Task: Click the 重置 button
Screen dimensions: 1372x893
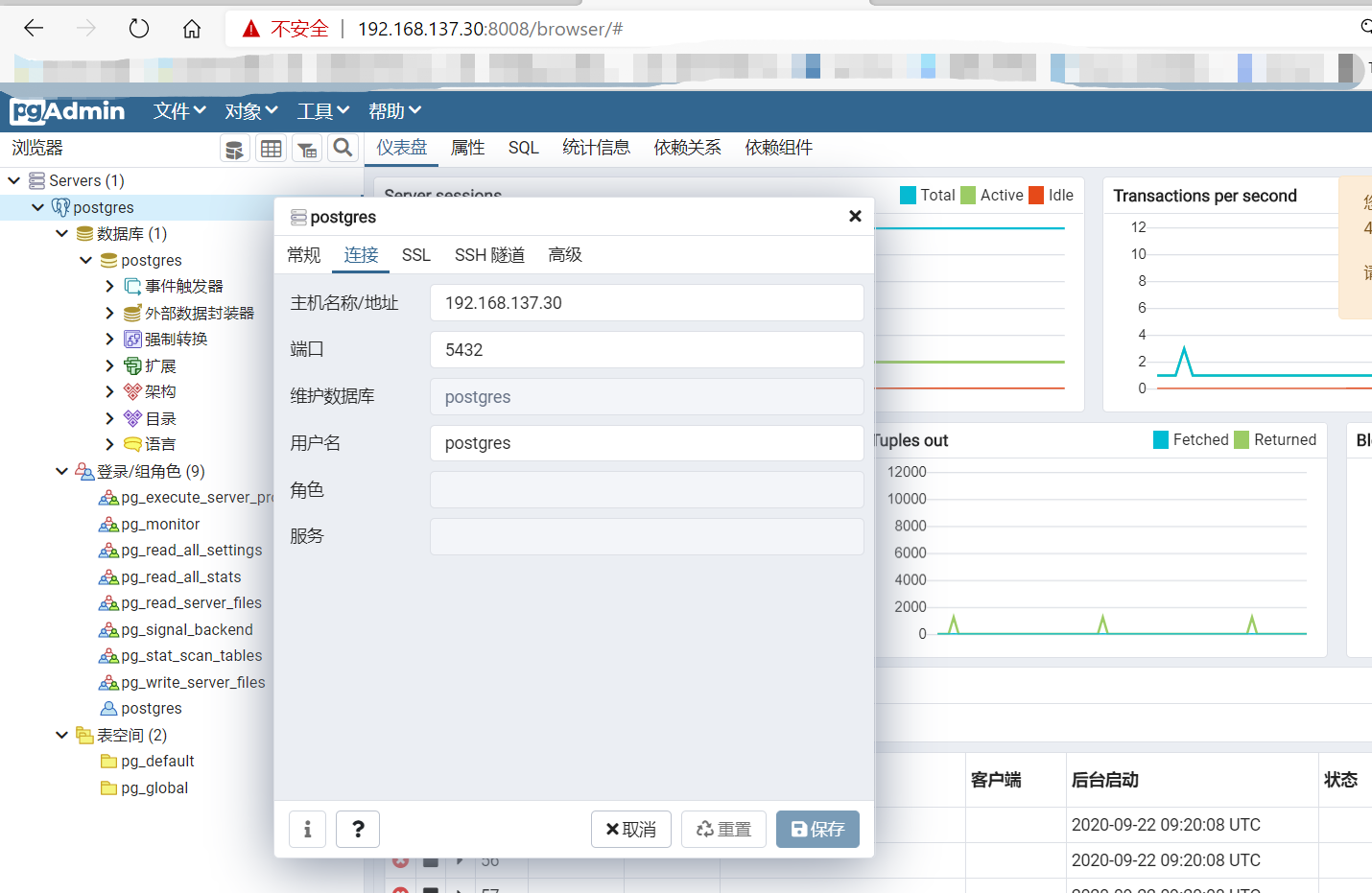Action: coord(723,829)
